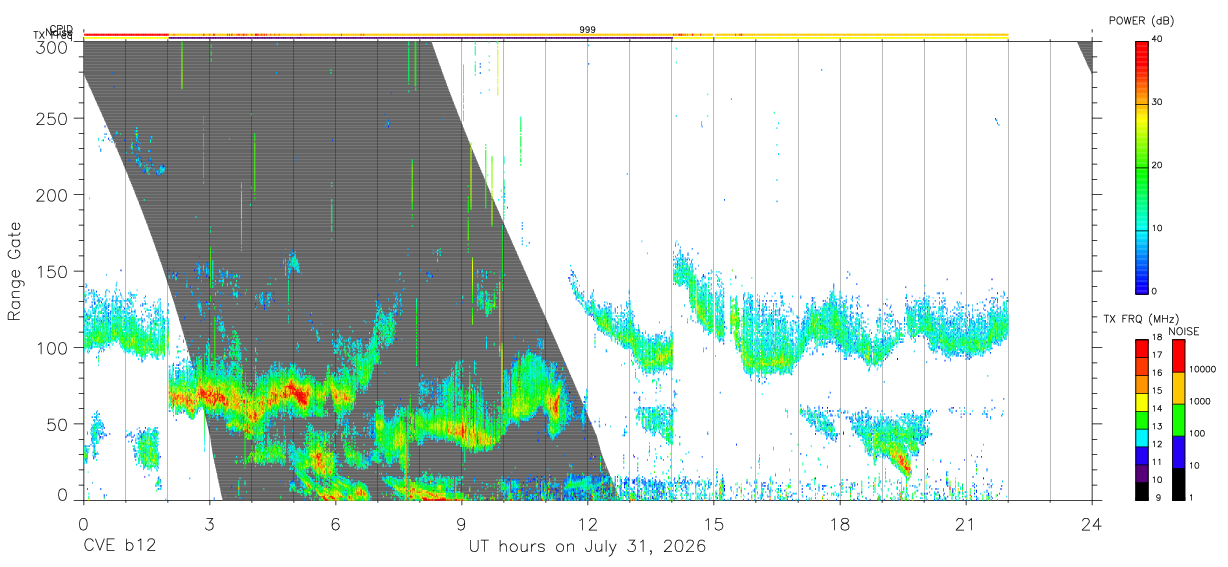The height and width of the screenshot is (567, 1228).
Task: Click the red 17–18 MHz TX FRQ swatch
Action: [x=1141, y=349]
